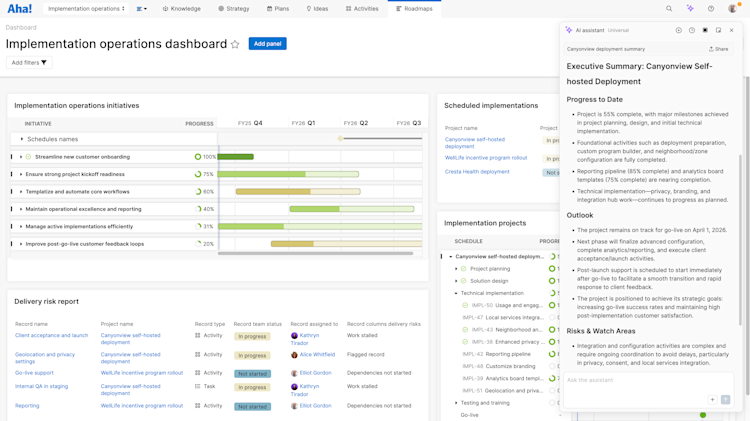Screen dimensions: 750x421
Task: Open the Roadmaps tab
Action: pos(414,9)
